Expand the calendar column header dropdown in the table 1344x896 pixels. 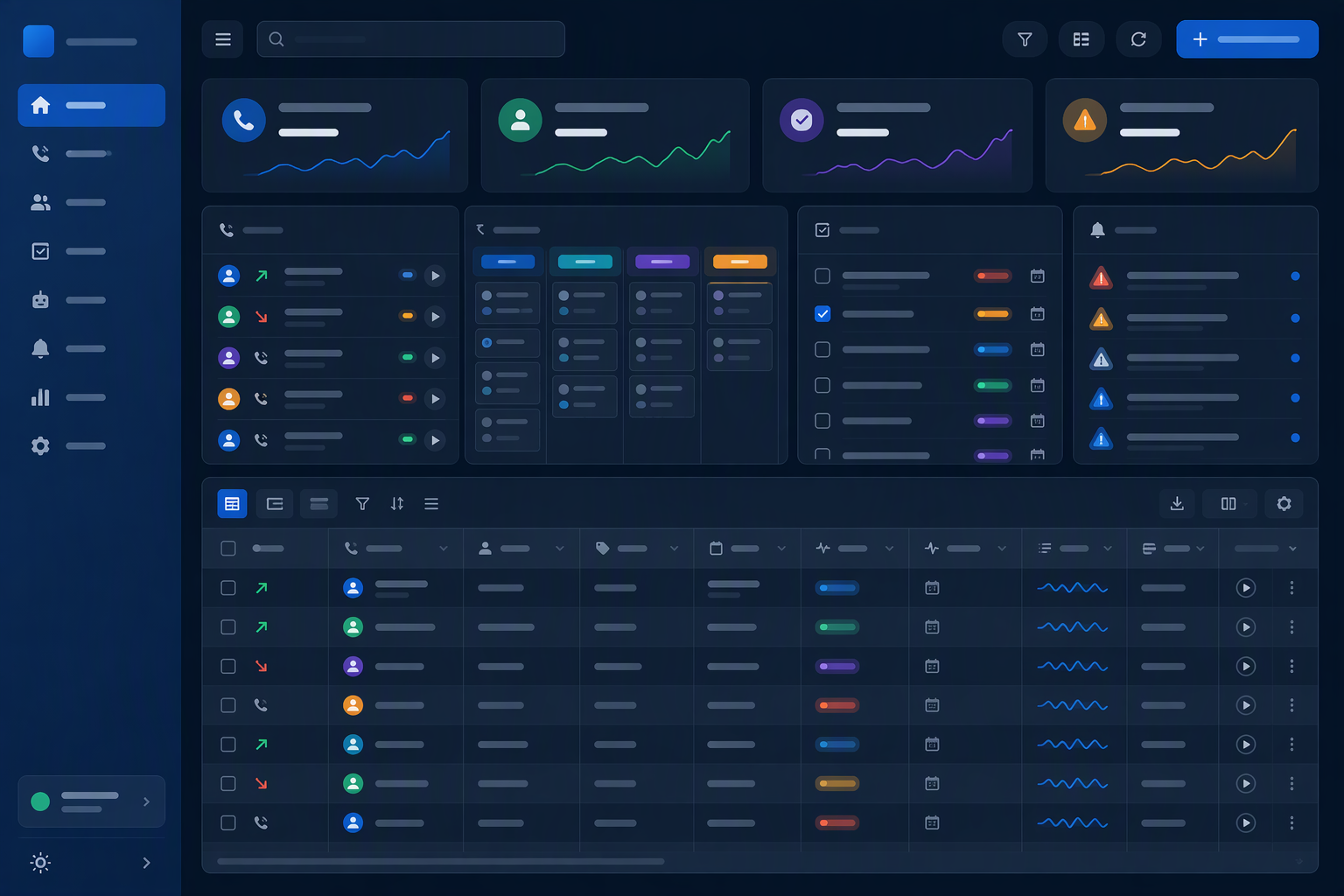click(x=781, y=549)
